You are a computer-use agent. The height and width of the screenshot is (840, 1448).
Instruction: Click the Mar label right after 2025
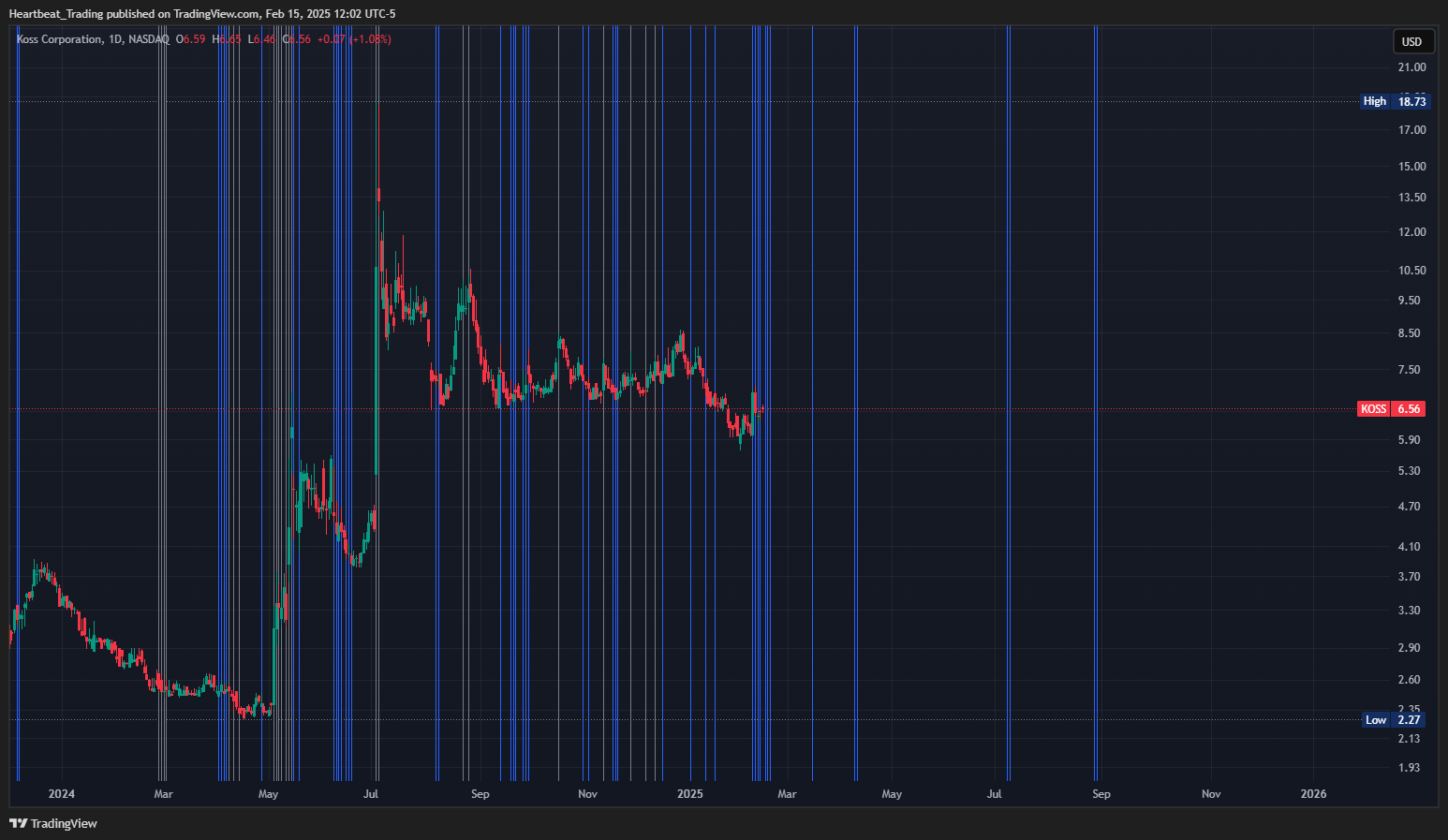pyautogui.click(x=788, y=794)
